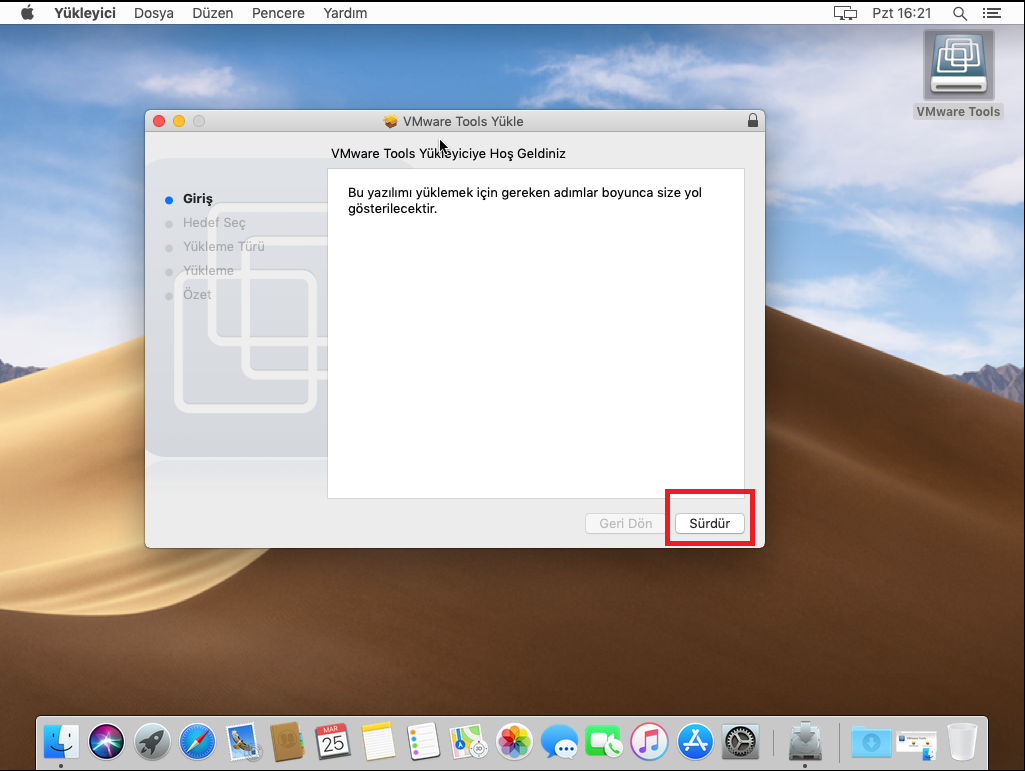Click the Installer icon in the Dock
Viewport: 1025px width, 771px height.
coord(805,742)
